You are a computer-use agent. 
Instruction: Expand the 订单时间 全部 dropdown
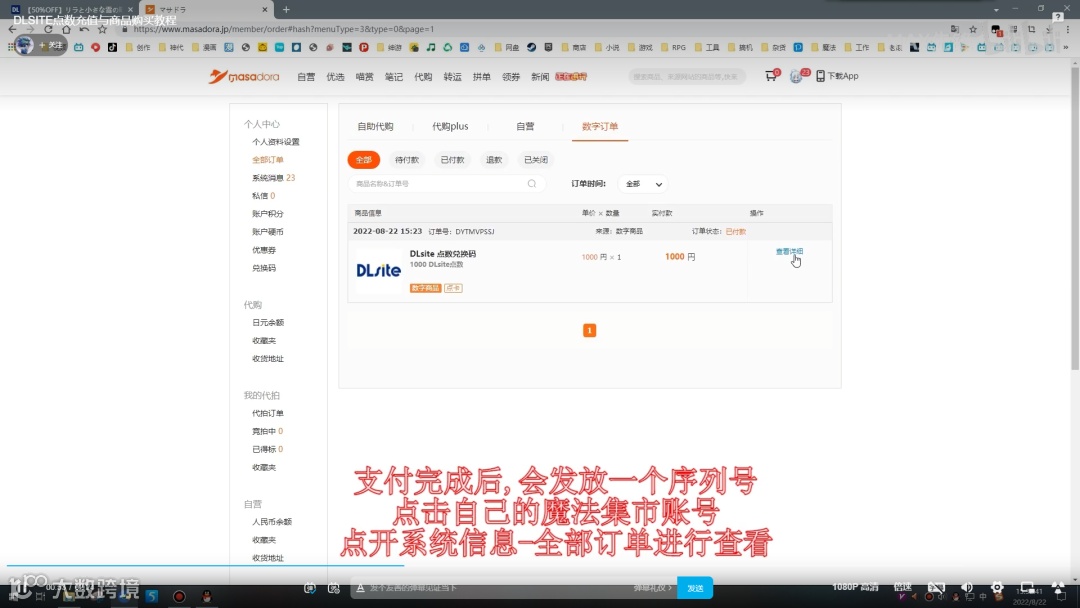coord(643,184)
